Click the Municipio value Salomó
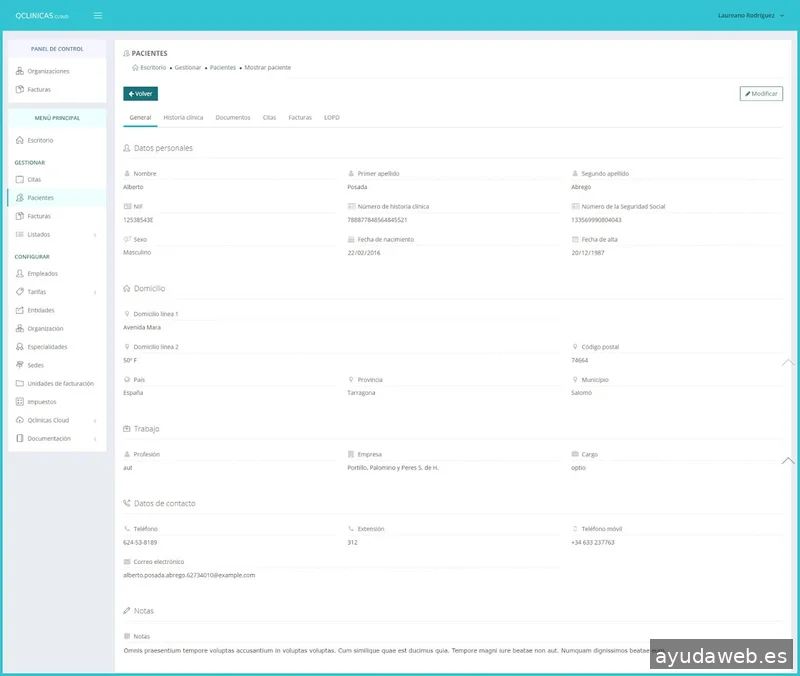The height and width of the screenshot is (676, 800). [582, 393]
